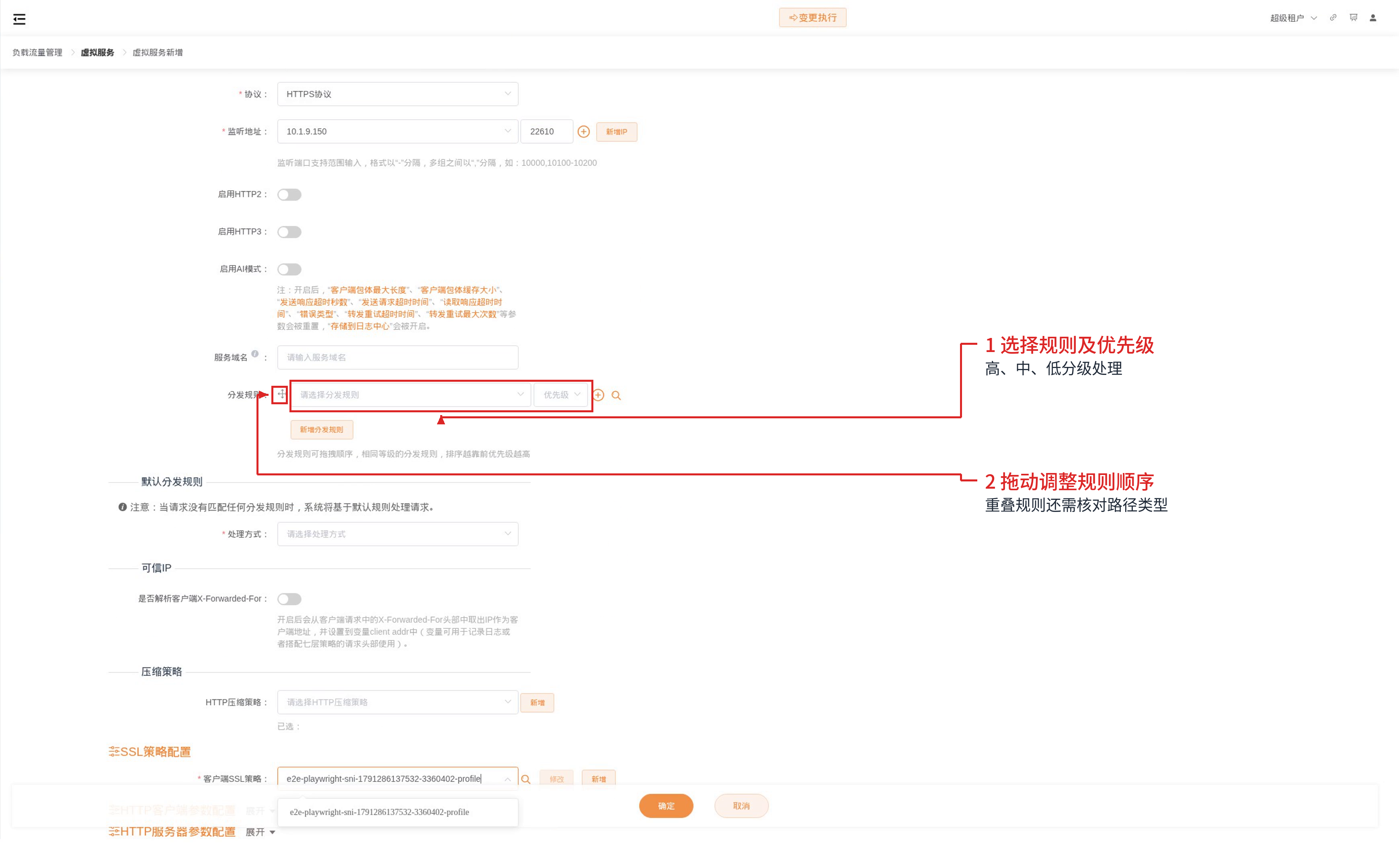Open the 优先级 priority dropdown

(x=561, y=395)
